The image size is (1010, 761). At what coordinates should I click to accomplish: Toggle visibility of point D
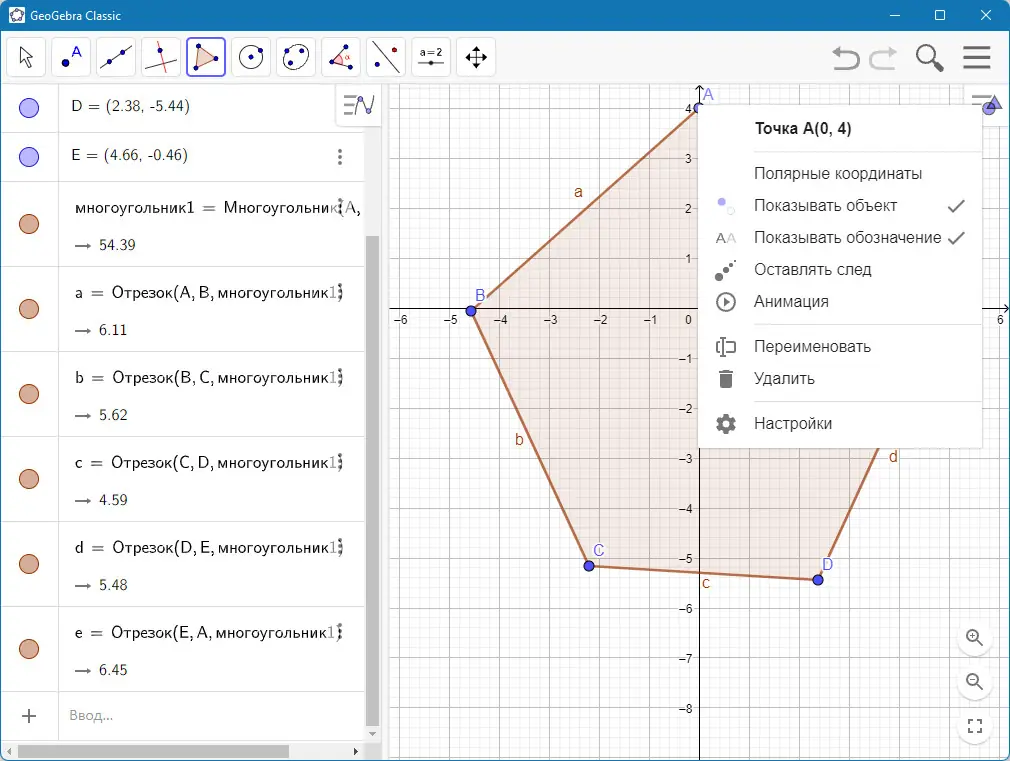(x=29, y=108)
